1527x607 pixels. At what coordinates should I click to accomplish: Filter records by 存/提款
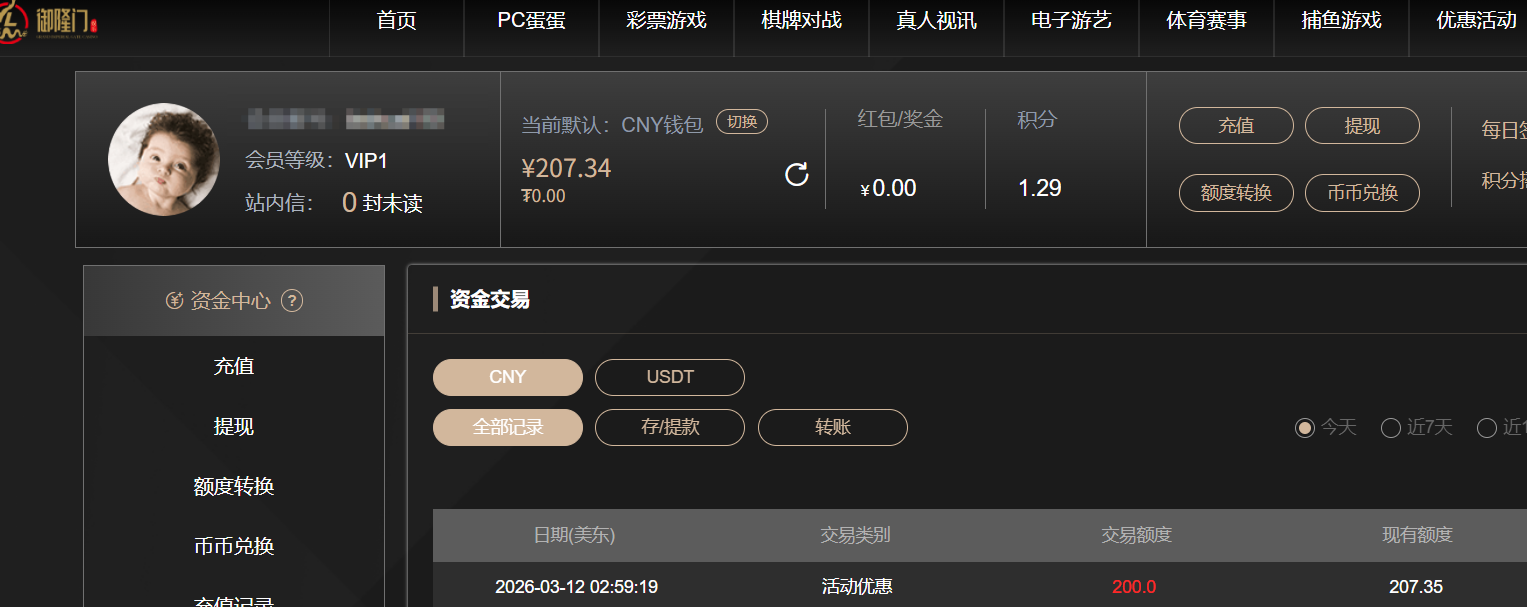click(670, 428)
